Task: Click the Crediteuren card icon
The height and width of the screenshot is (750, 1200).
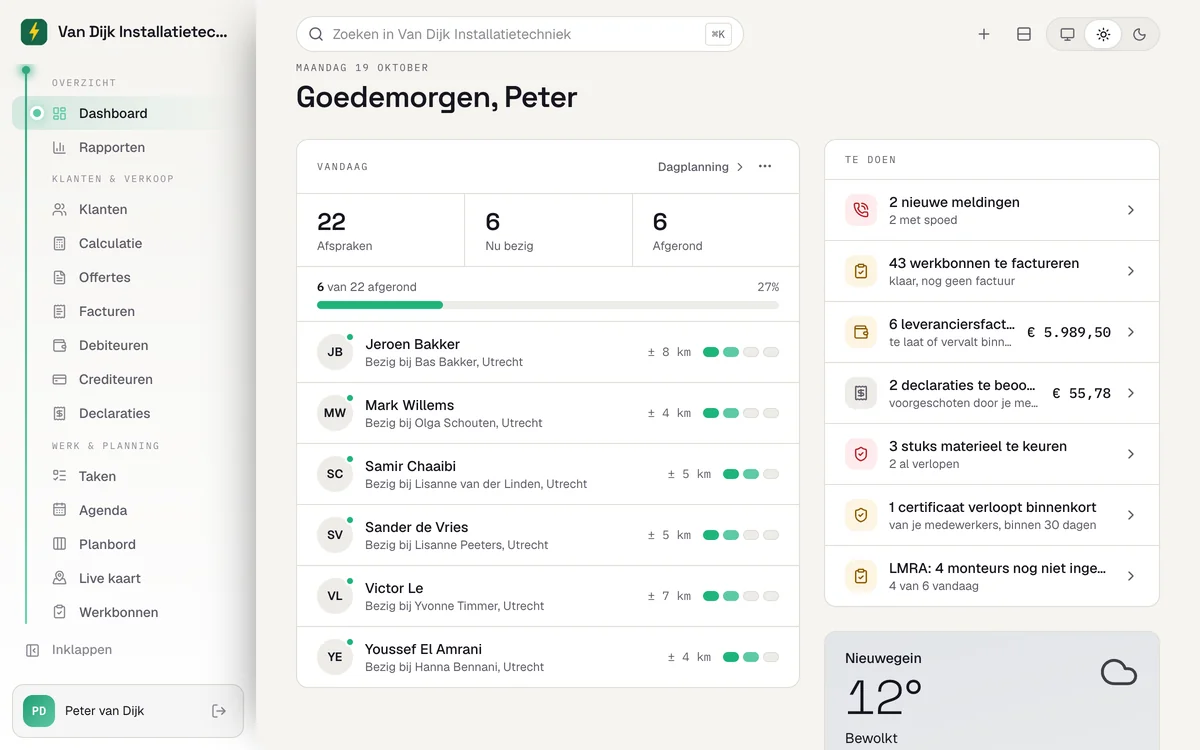Action: [x=59, y=379]
